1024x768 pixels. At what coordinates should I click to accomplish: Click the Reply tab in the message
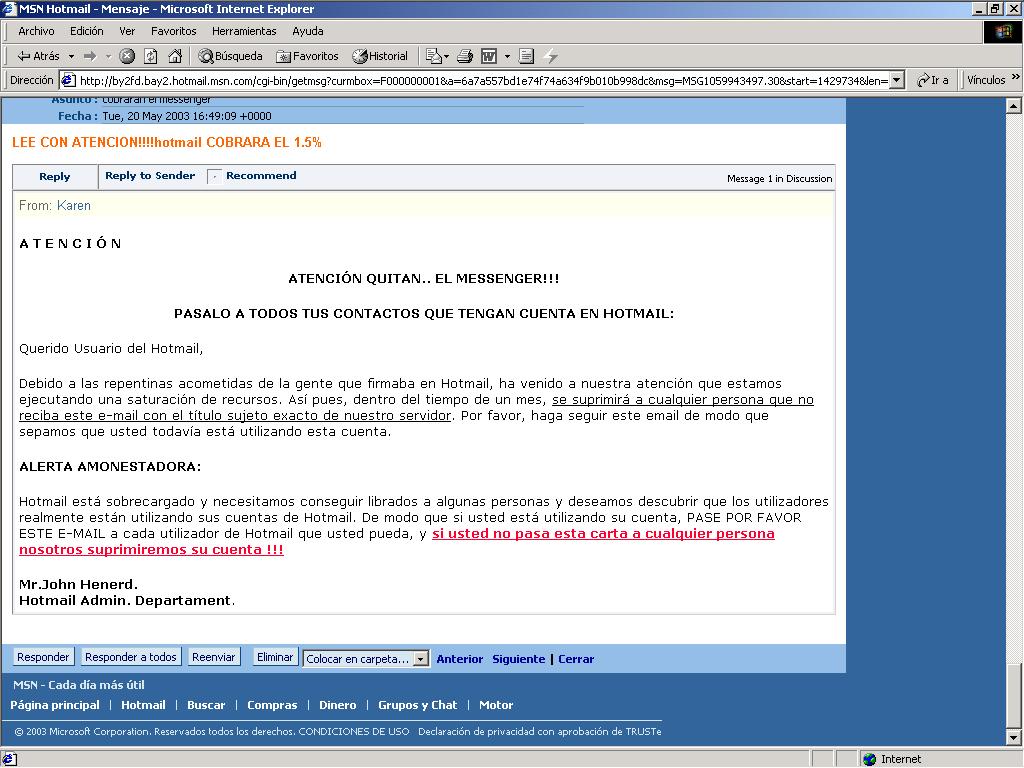pyautogui.click(x=55, y=176)
